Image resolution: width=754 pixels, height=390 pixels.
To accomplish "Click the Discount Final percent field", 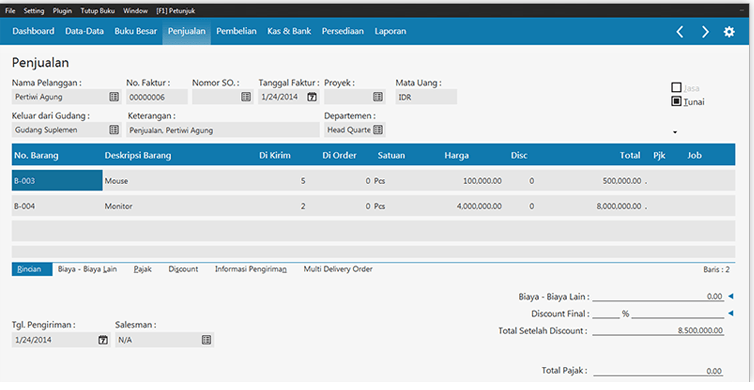I will coord(606,314).
